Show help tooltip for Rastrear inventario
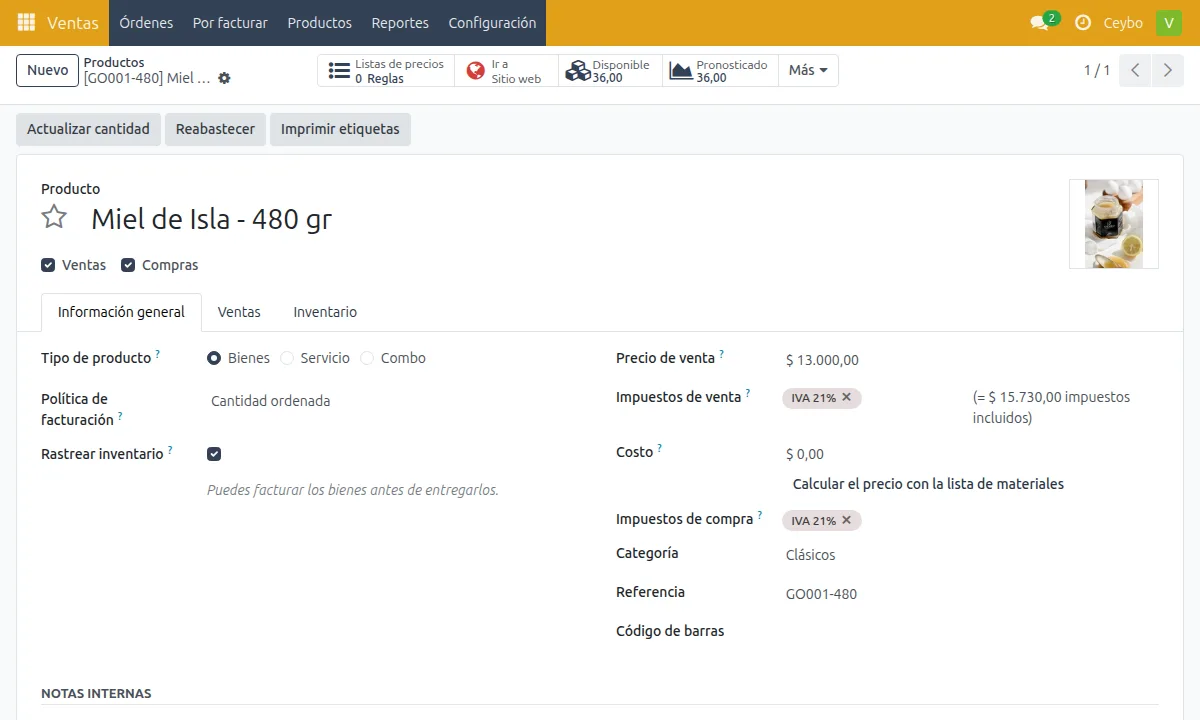 pyautogui.click(x=169, y=450)
